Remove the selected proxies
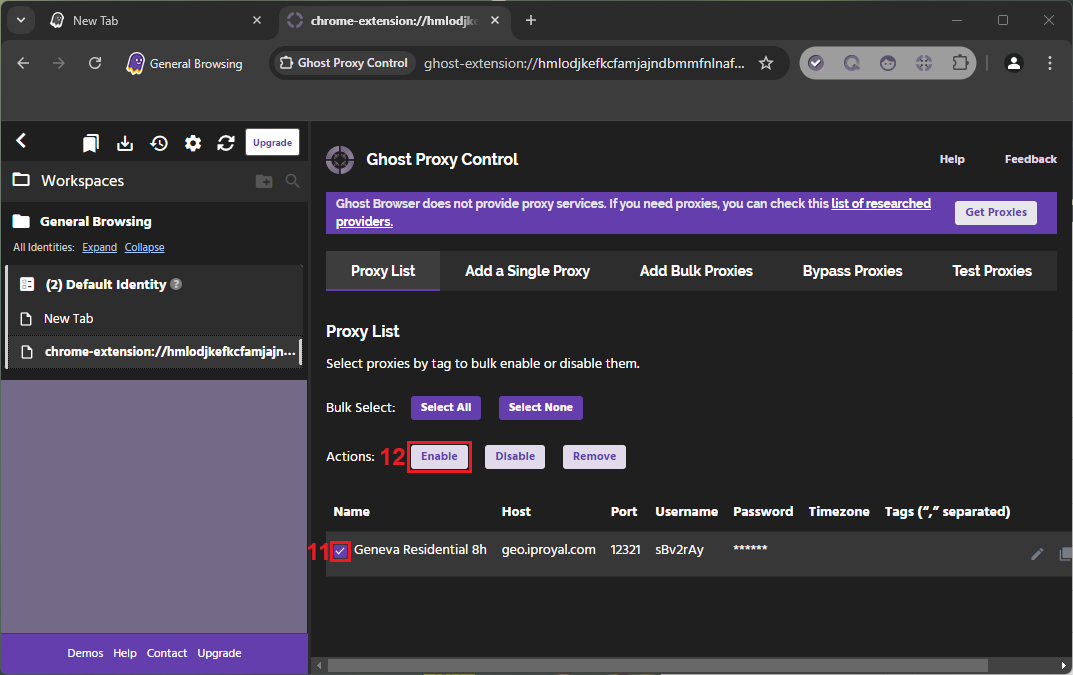The image size is (1073, 675). (594, 457)
